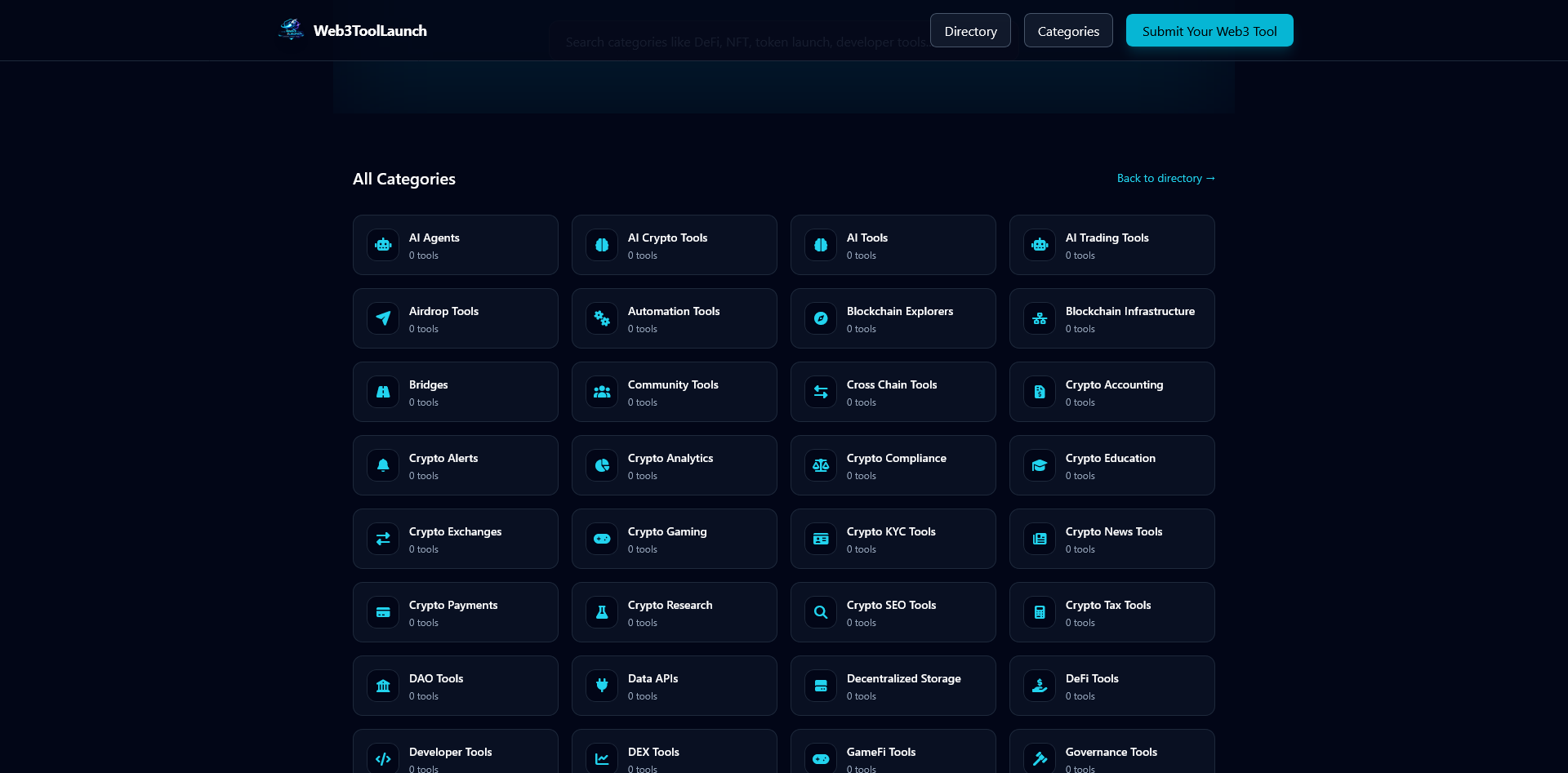Screen dimensions: 1568x773
Task: Click the Data APIs plug icon
Action: [602, 686]
